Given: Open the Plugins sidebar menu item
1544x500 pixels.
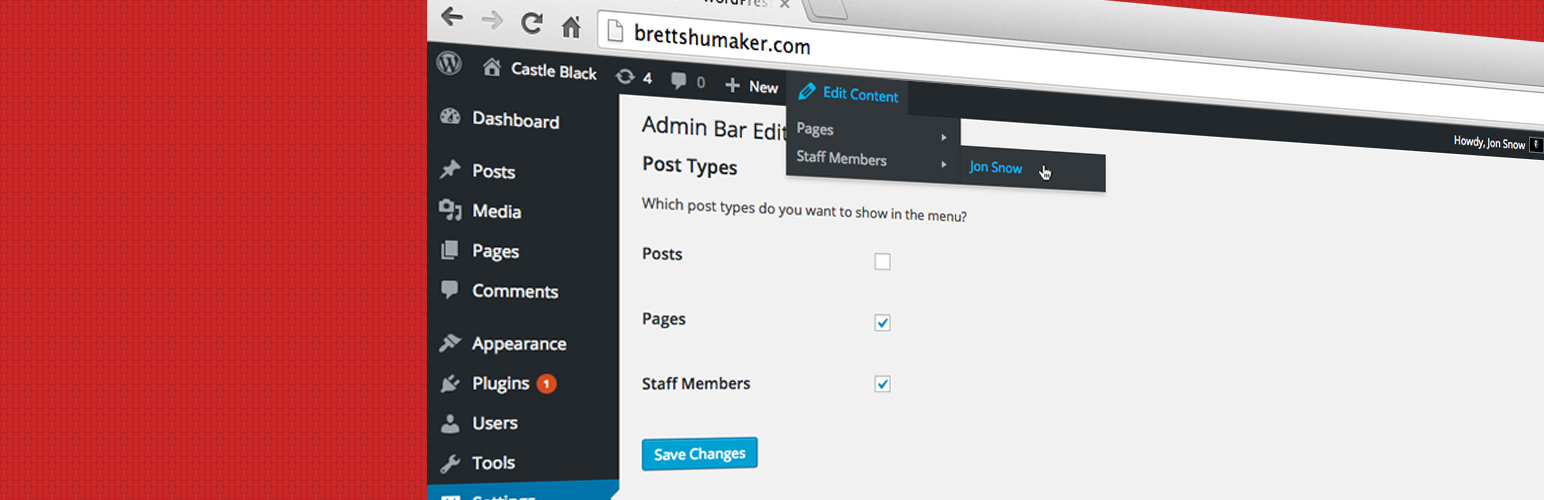Looking at the screenshot, I should coord(485,383).
